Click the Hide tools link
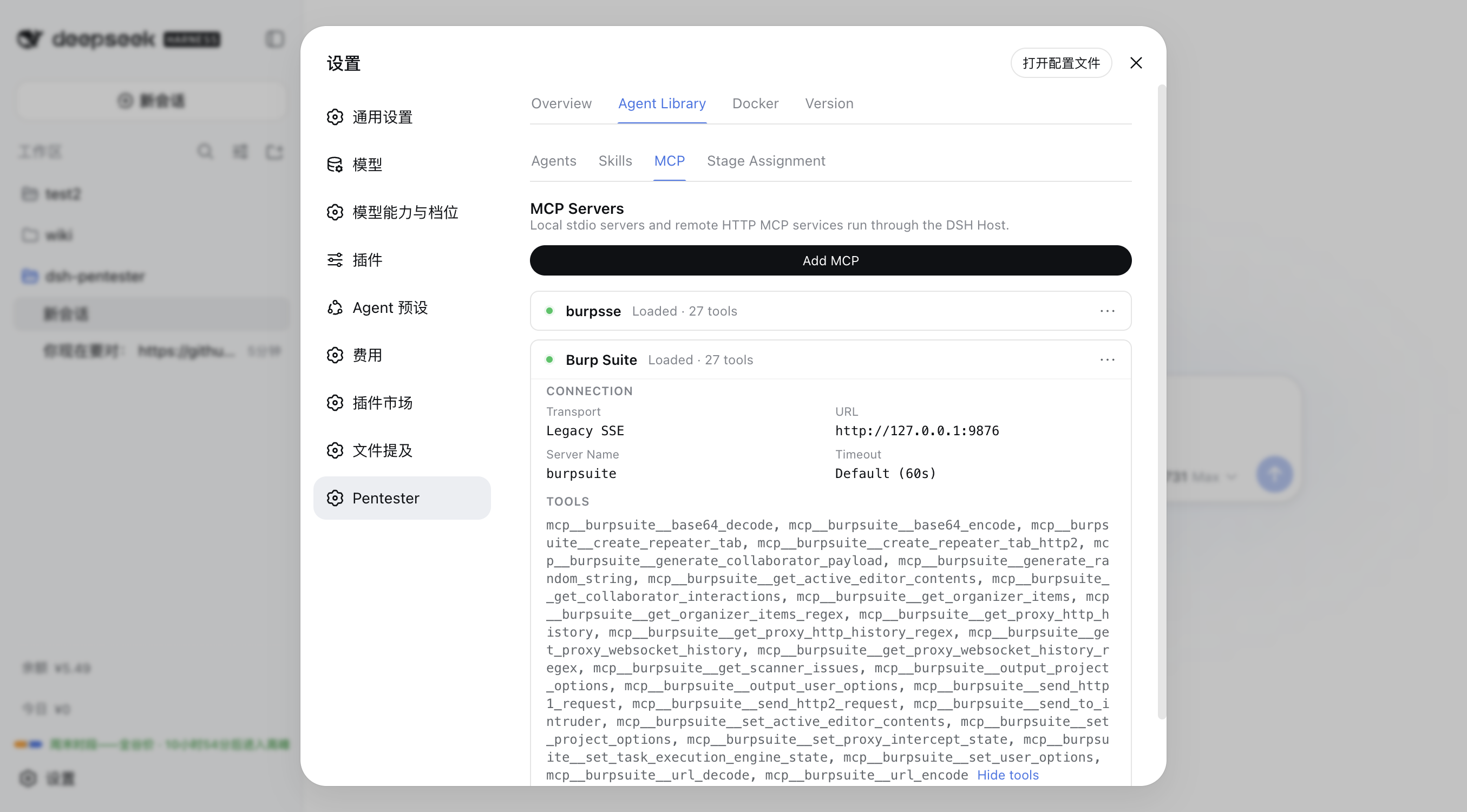The width and height of the screenshot is (1467, 812). (x=1007, y=775)
